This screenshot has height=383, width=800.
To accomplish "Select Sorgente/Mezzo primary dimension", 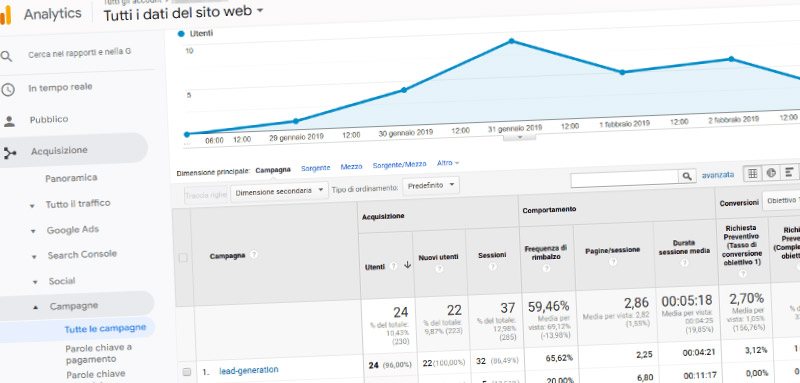I will 399,165.
